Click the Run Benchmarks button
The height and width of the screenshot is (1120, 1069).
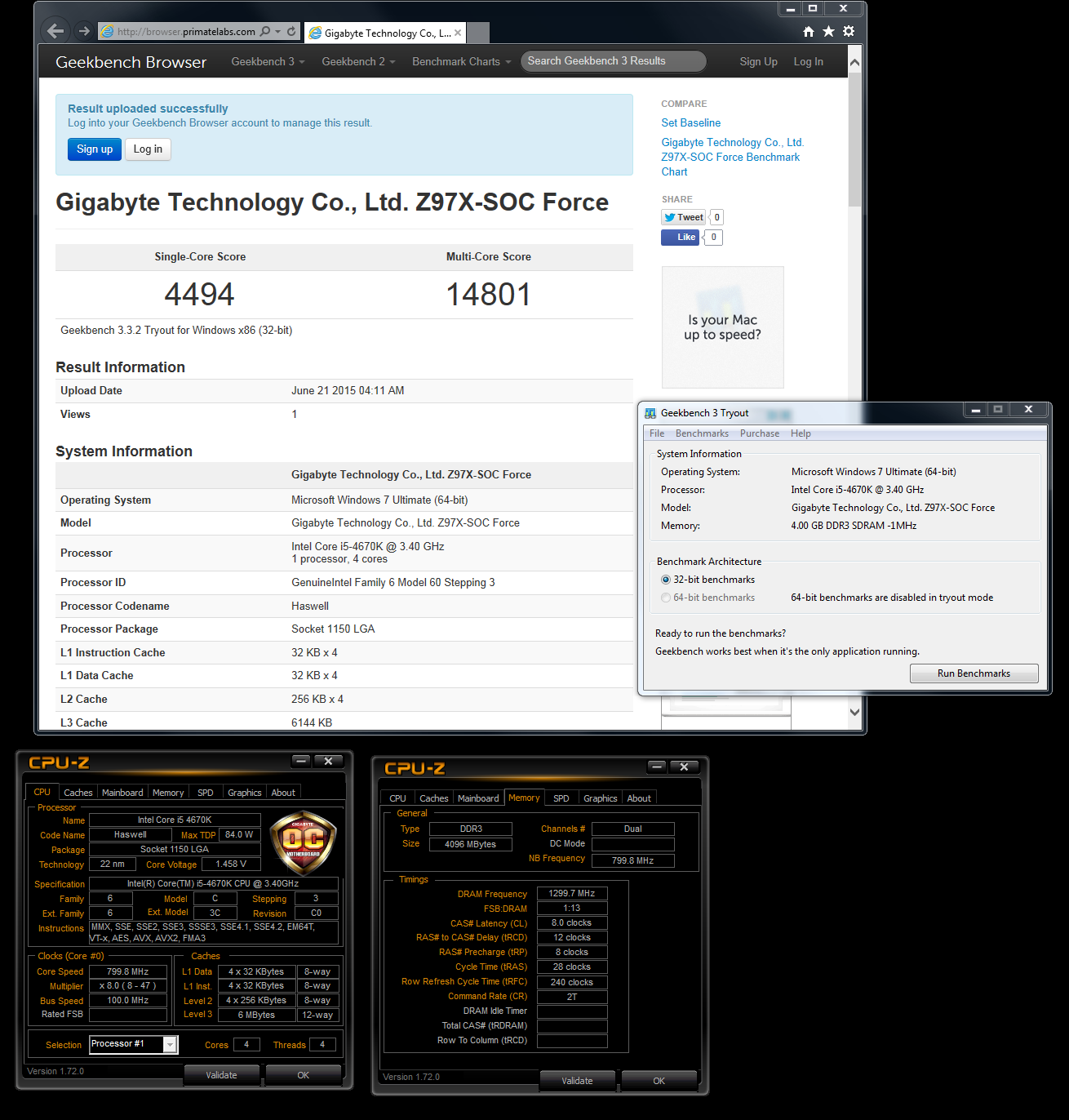[x=974, y=673]
